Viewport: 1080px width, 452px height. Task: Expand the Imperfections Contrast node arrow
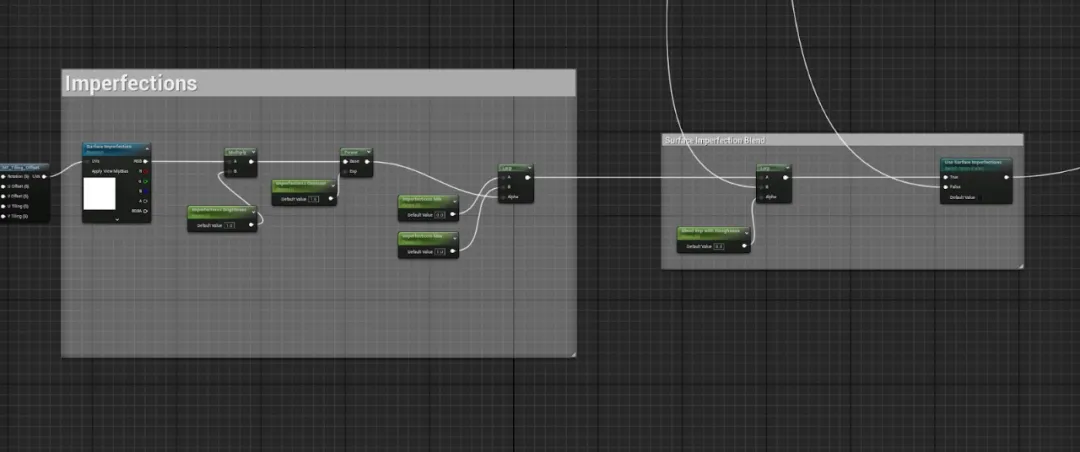coord(333,186)
